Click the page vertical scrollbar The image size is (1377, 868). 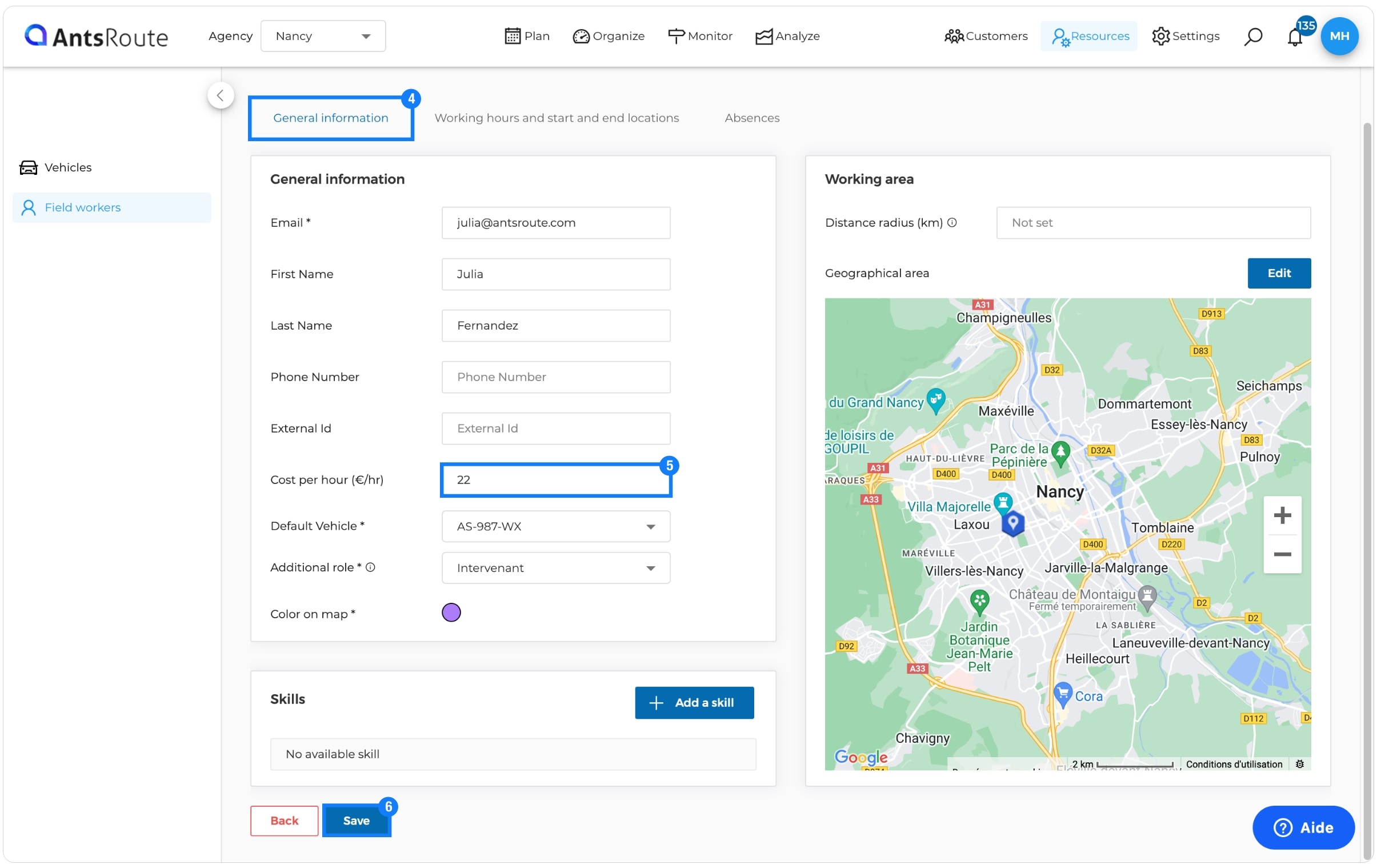point(1368,492)
